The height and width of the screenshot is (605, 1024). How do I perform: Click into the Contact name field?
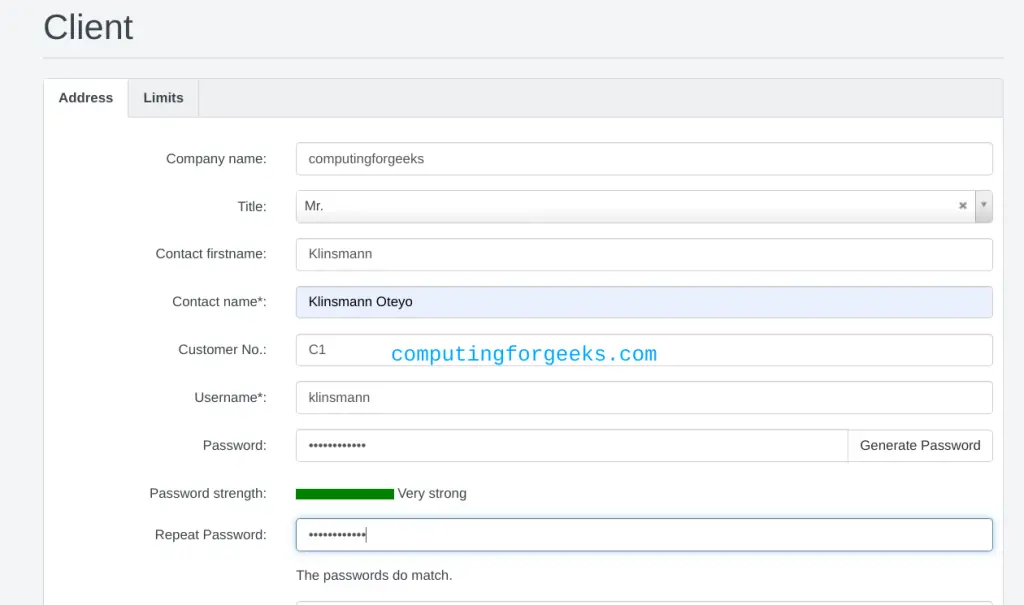(644, 302)
